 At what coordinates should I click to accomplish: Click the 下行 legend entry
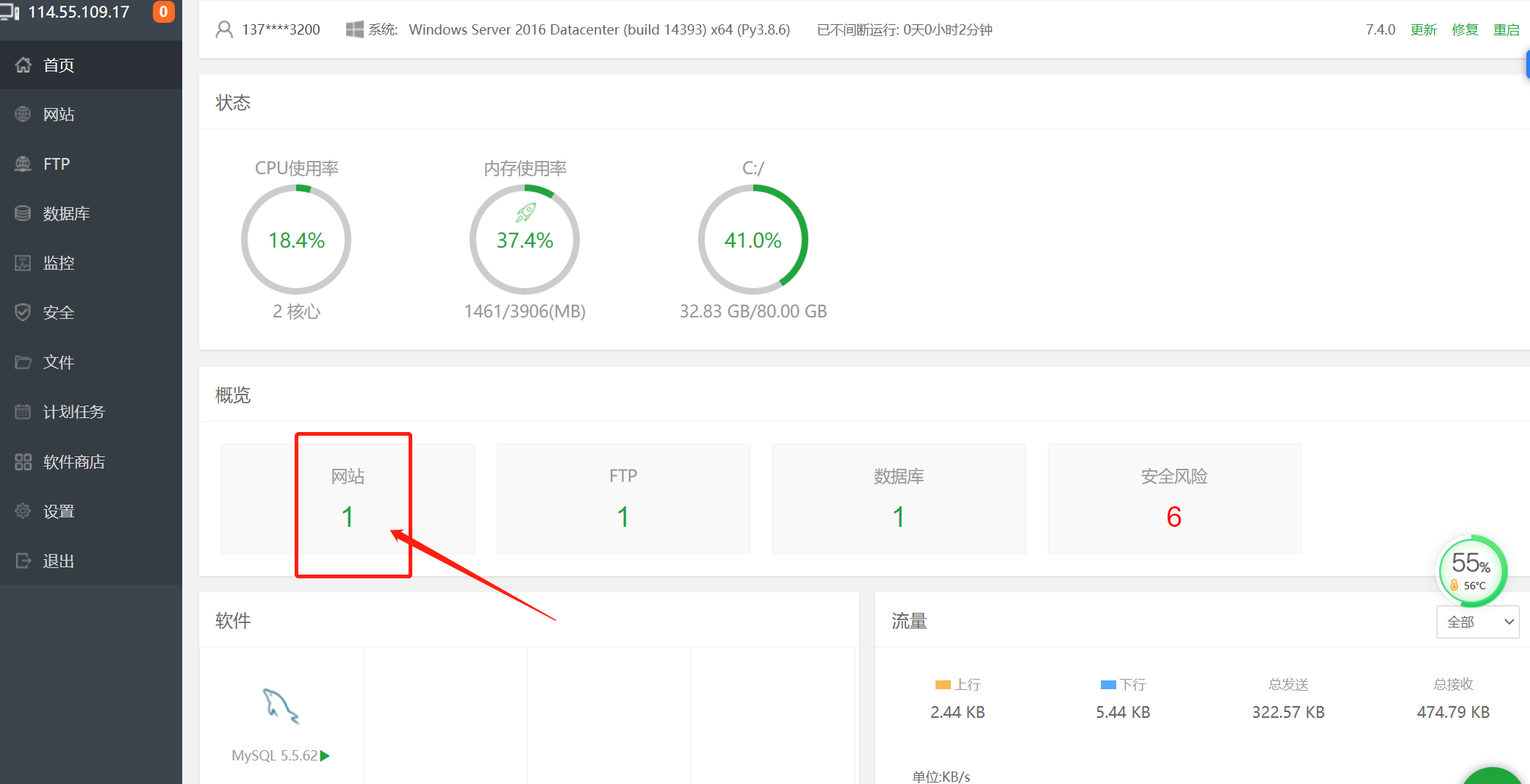1123,684
